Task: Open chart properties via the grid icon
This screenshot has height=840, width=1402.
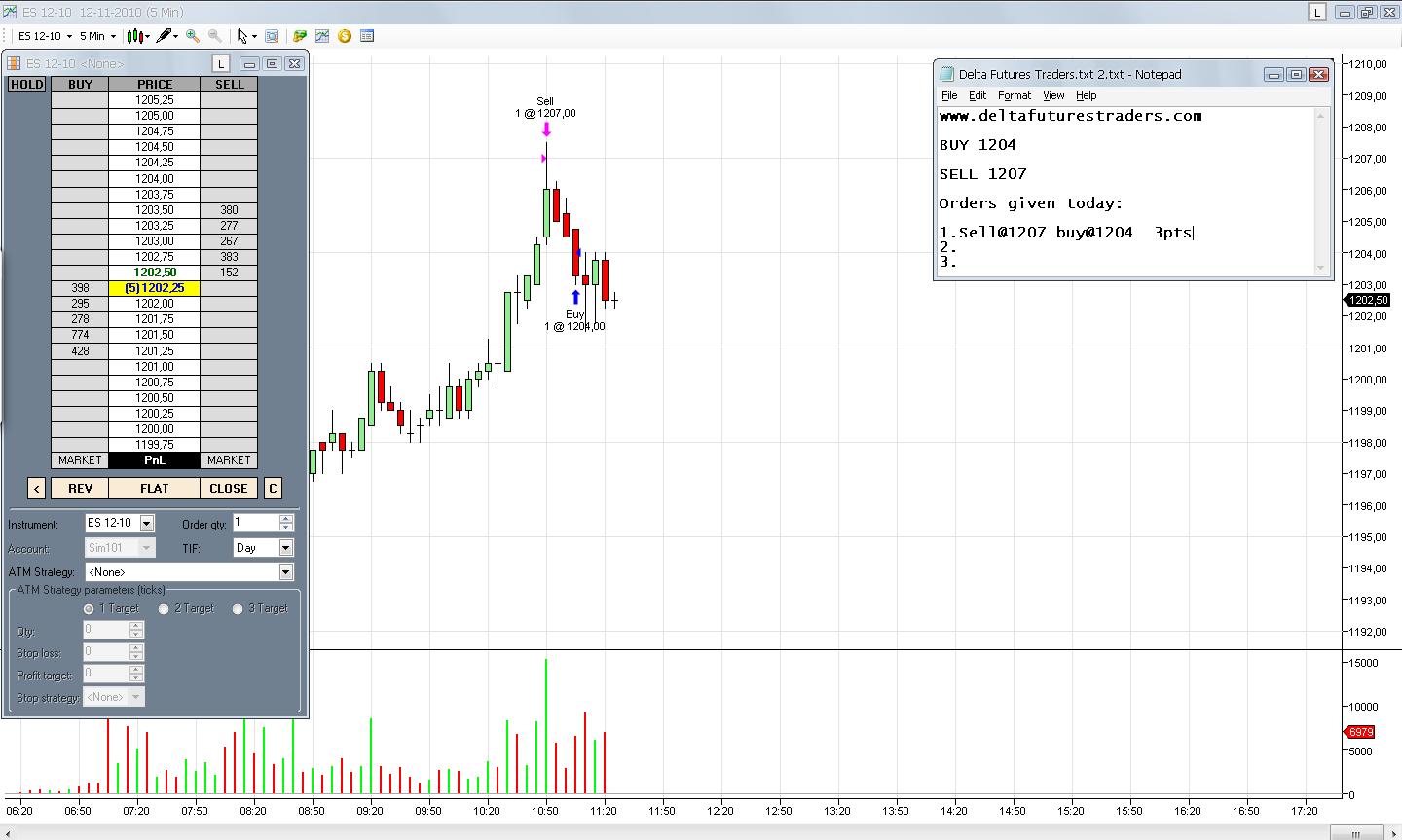Action: (x=367, y=36)
